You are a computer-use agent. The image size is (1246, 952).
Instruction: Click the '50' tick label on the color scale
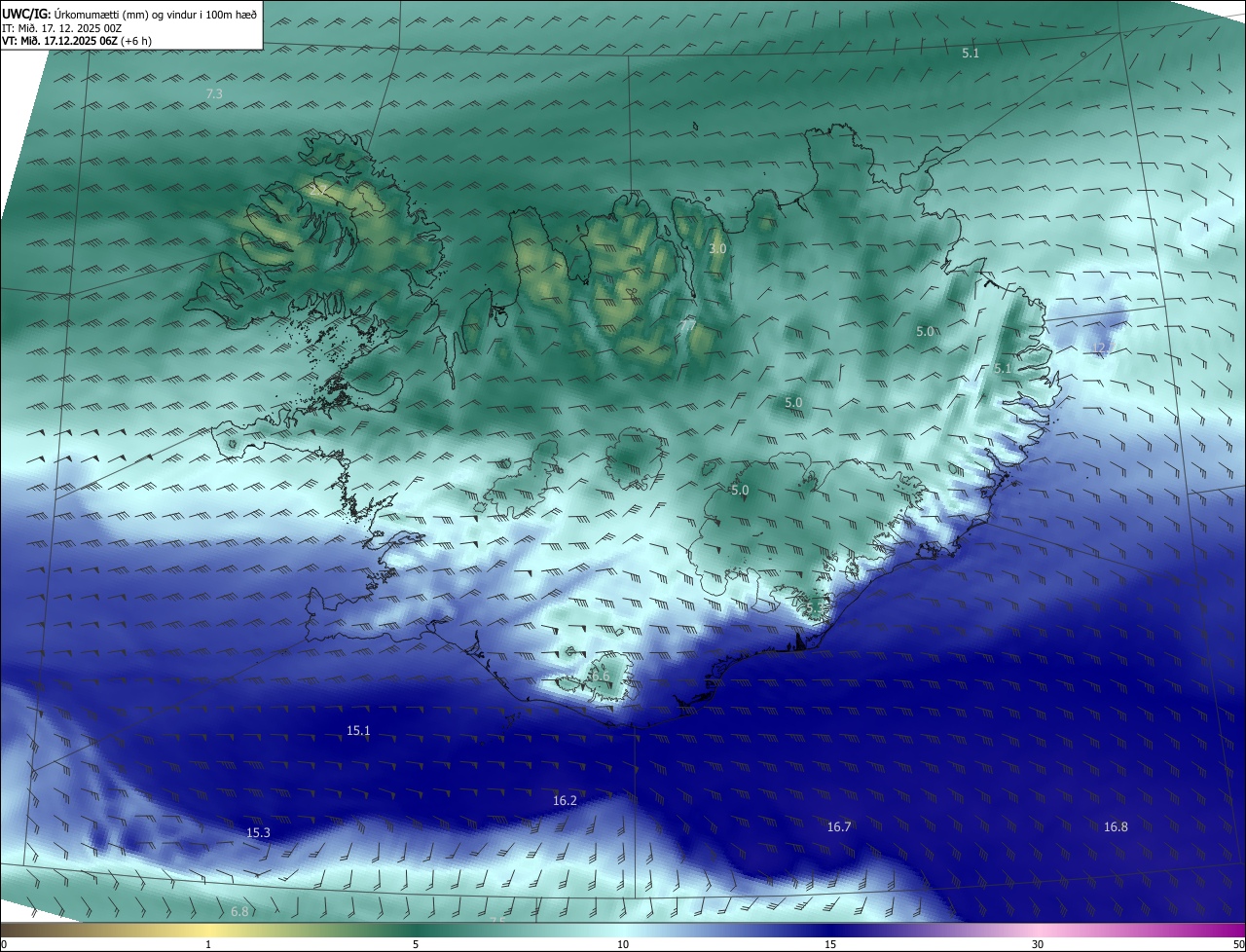(1238, 944)
